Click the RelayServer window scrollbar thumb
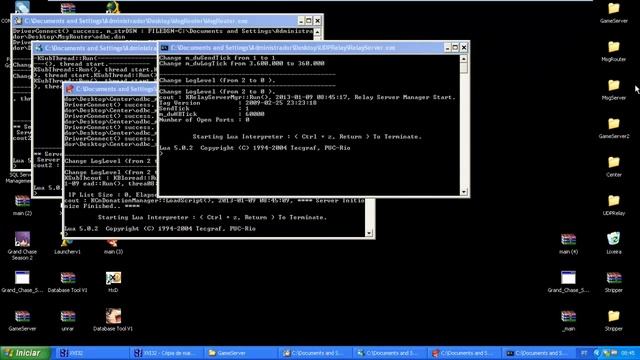The height and width of the screenshot is (360, 640). tap(464, 68)
